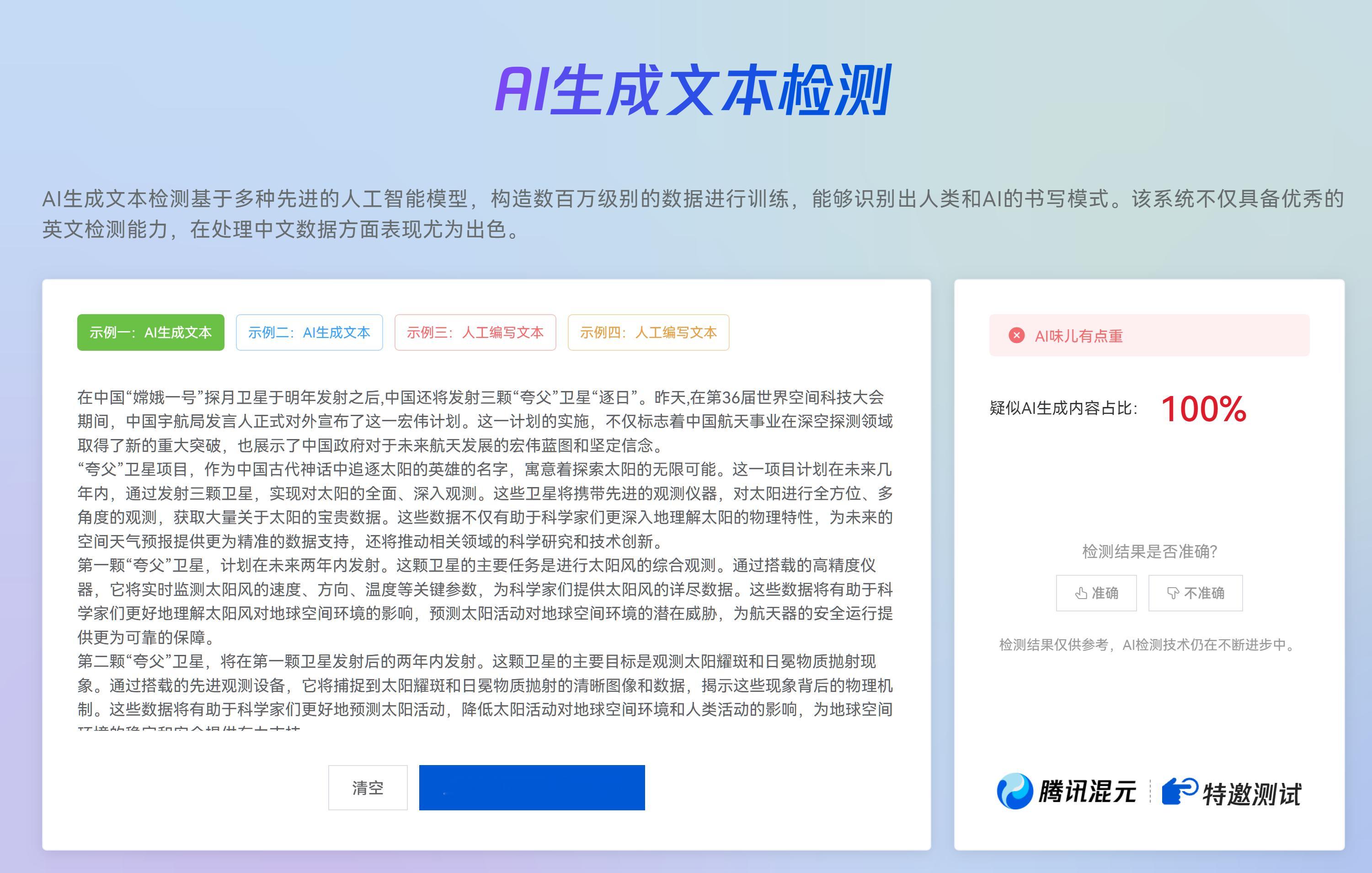Click the red error circle icon
The height and width of the screenshot is (873, 1372).
click(1016, 336)
